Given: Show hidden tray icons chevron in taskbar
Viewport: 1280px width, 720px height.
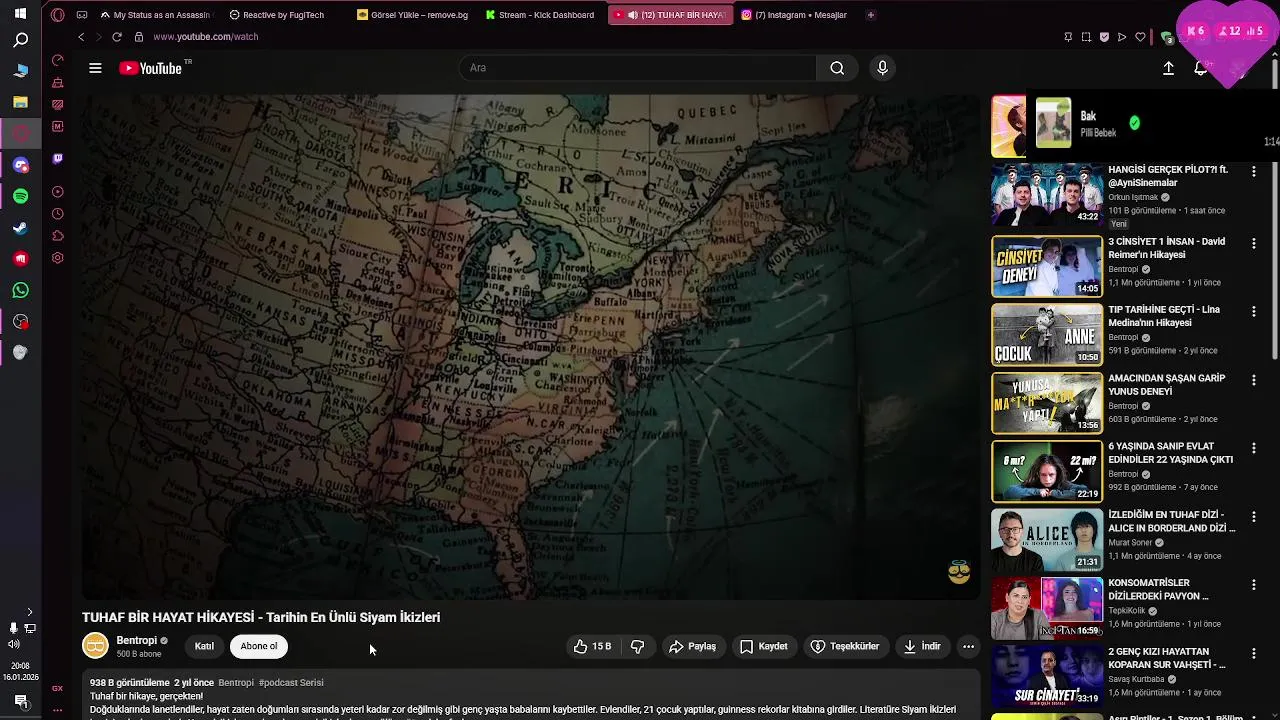Looking at the screenshot, I should (29, 612).
